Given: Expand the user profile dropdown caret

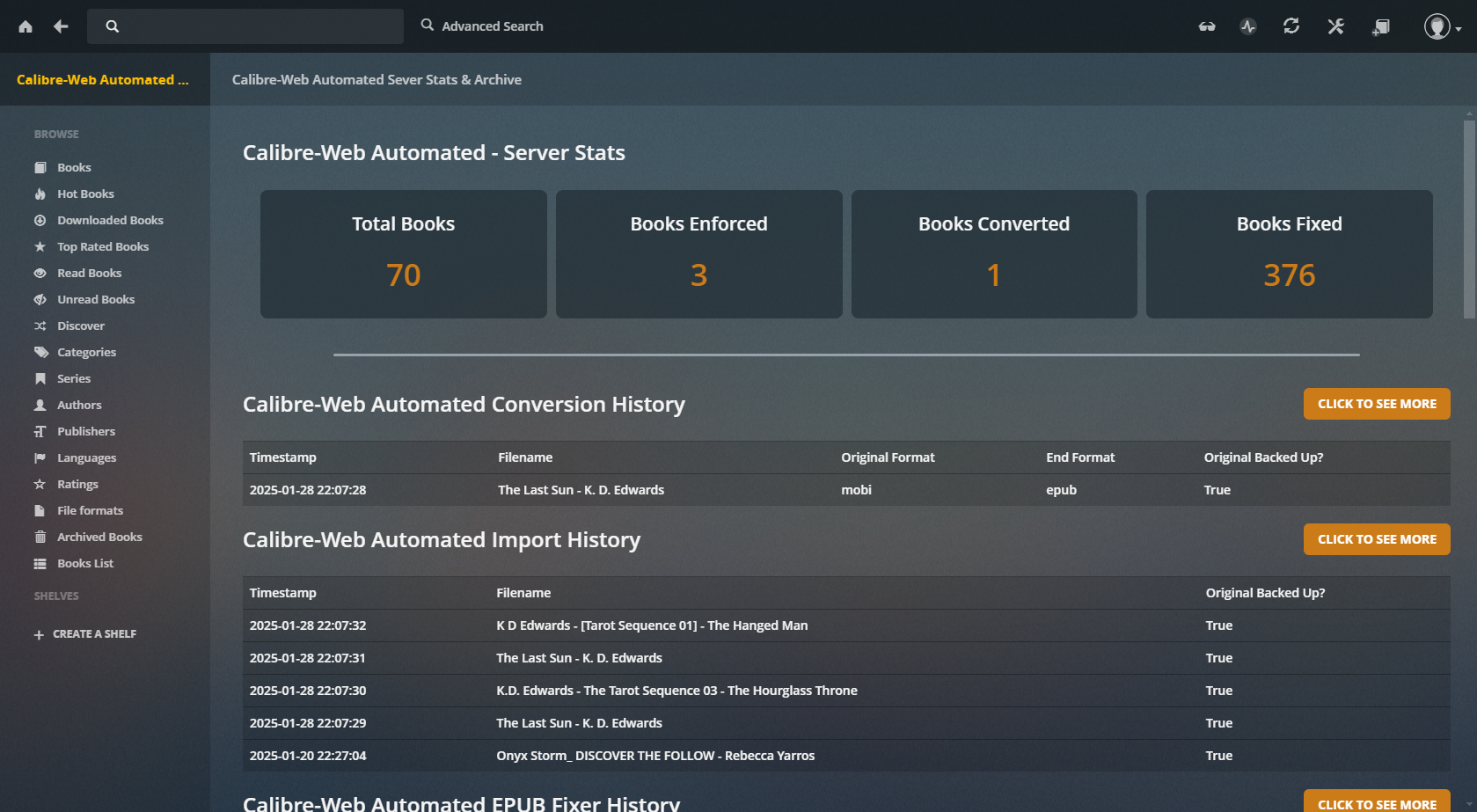Looking at the screenshot, I should tap(1458, 29).
